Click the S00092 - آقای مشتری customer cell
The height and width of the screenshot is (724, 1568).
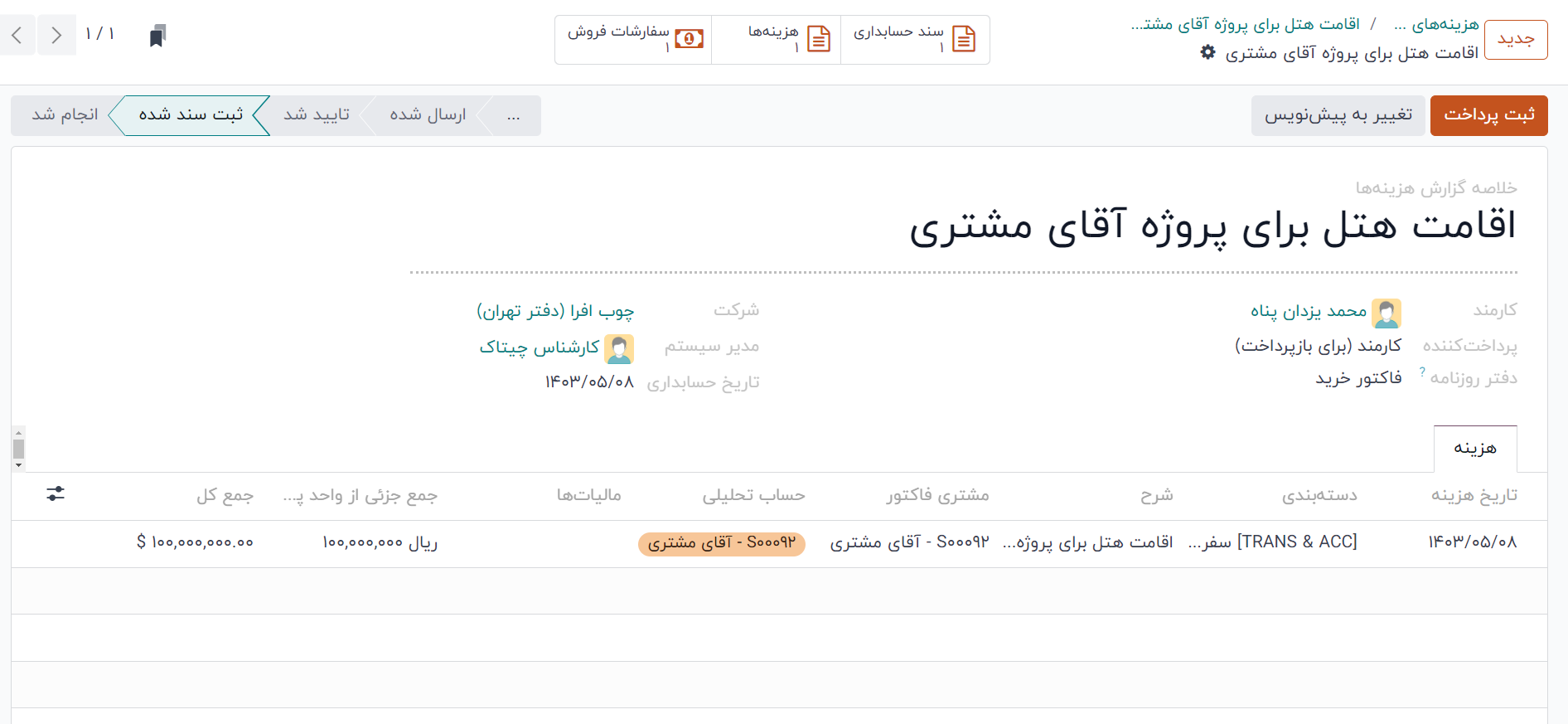(910, 542)
